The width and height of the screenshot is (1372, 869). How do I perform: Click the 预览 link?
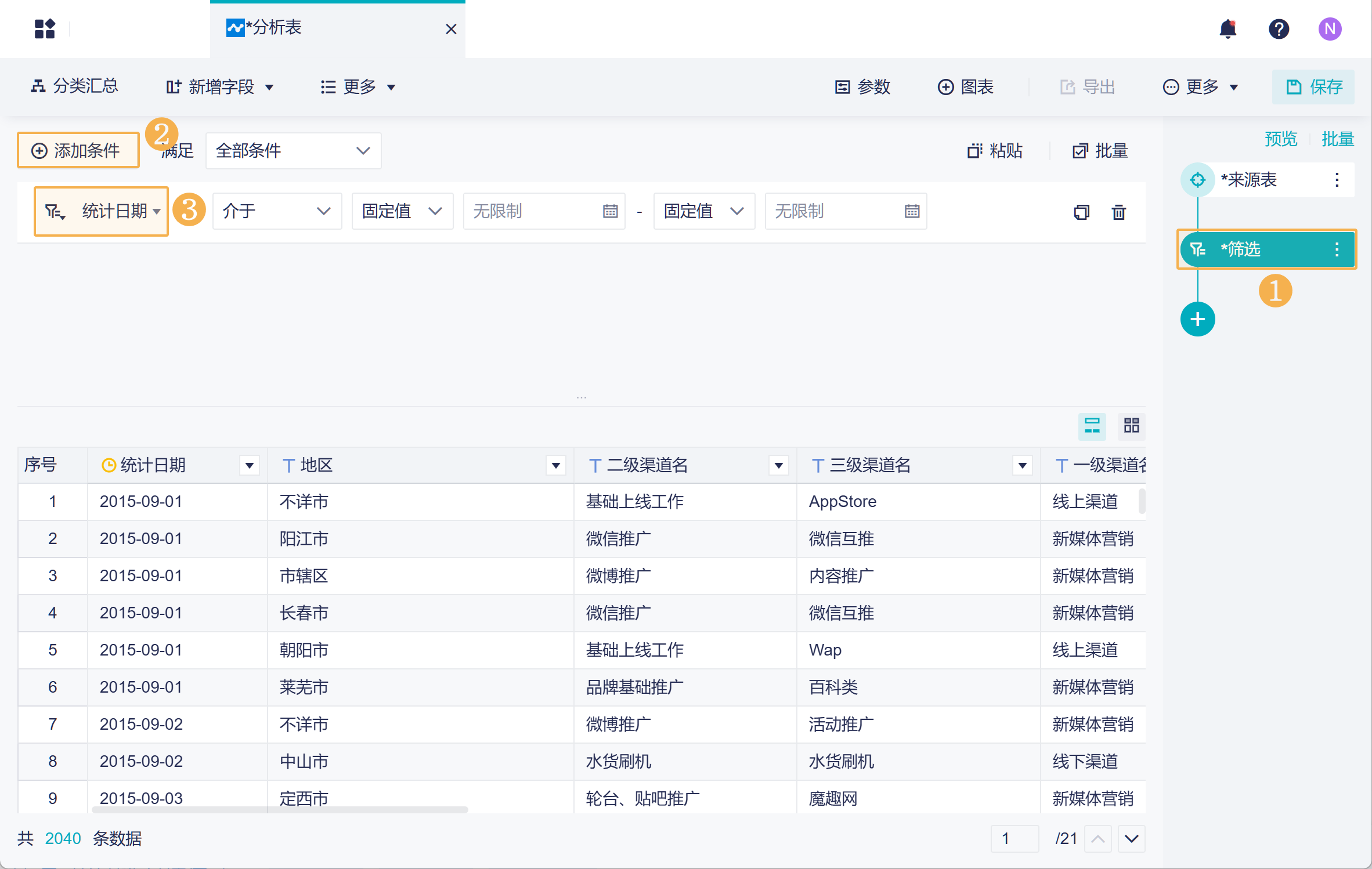(x=1280, y=139)
